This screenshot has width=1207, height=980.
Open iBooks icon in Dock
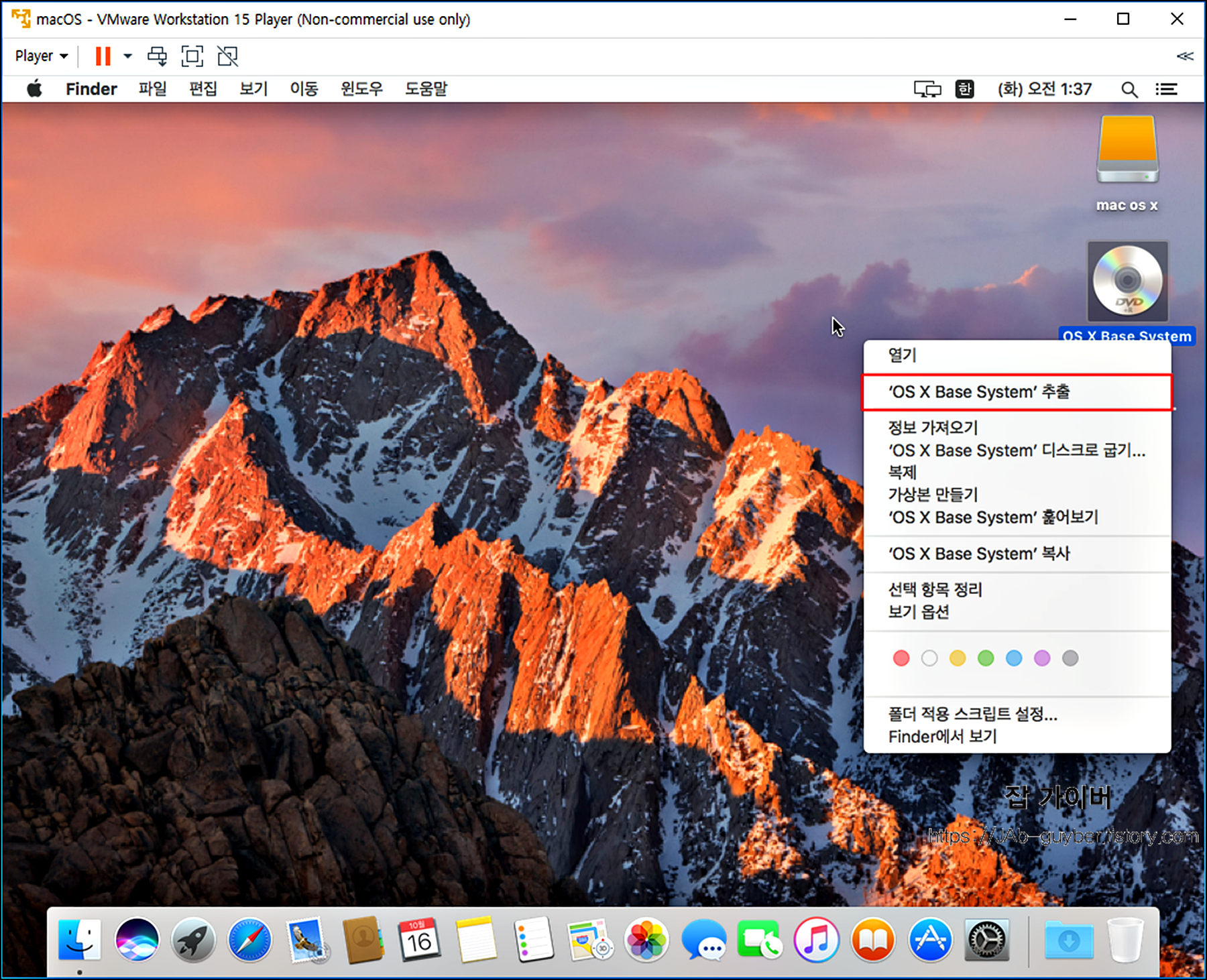[x=873, y=940]
